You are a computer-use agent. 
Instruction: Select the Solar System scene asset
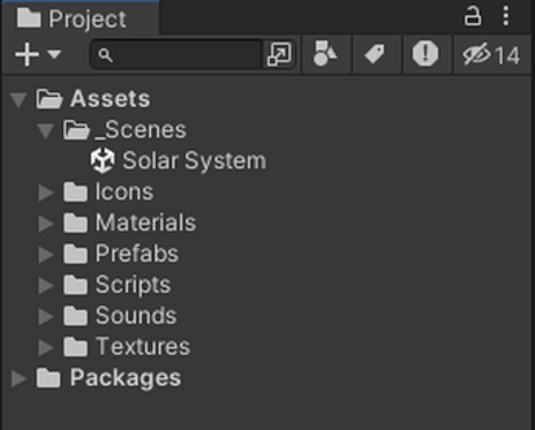178,160
